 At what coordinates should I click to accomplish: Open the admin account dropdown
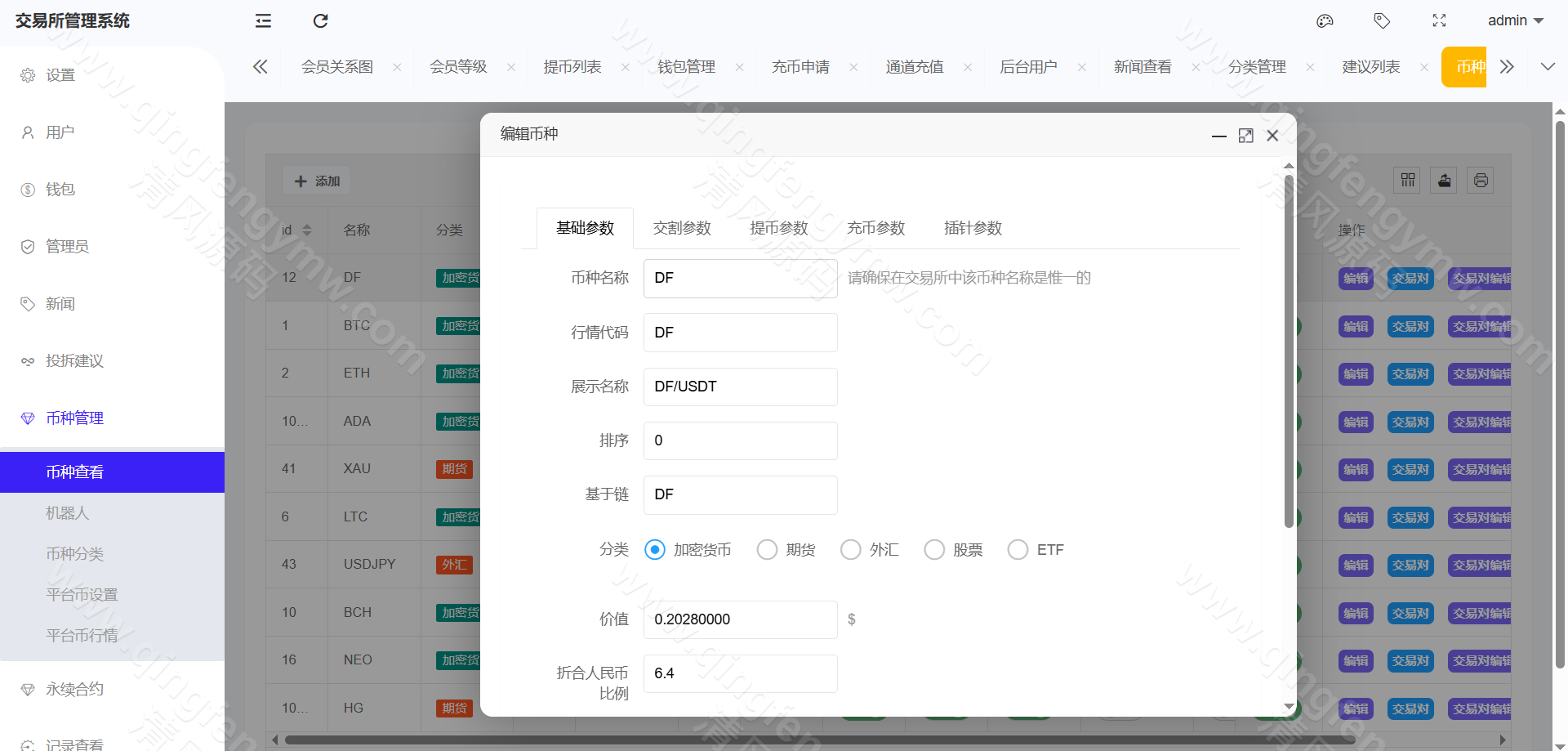point(1515,20)
